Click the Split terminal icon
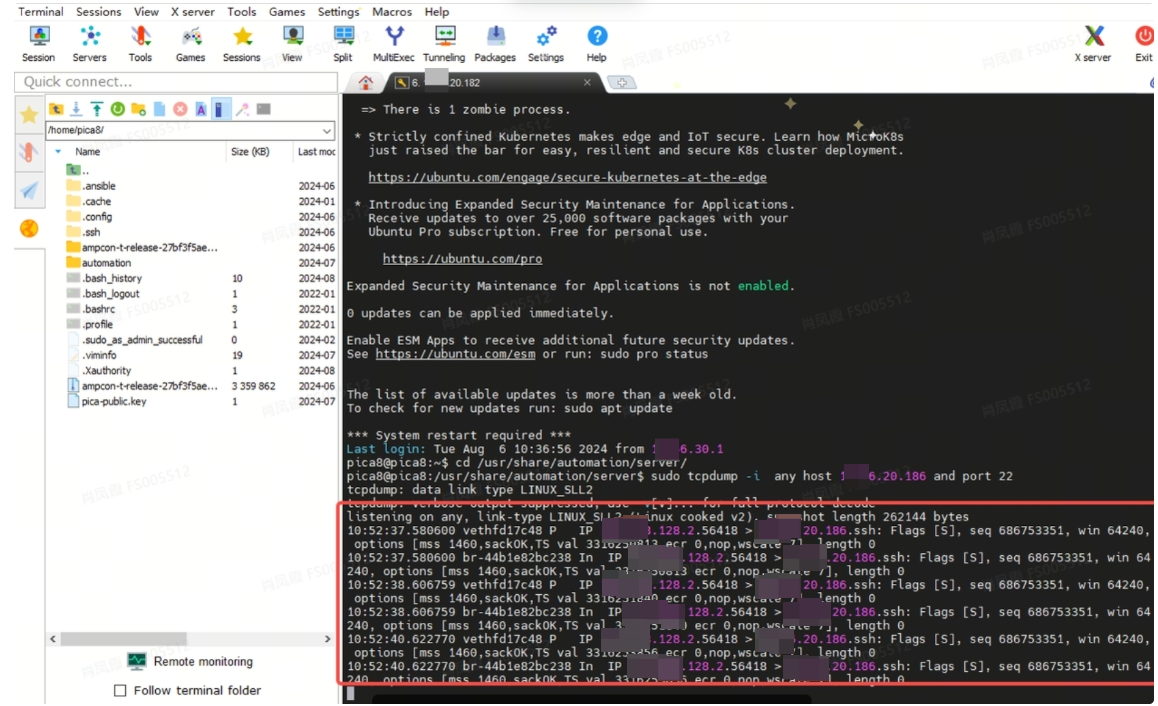 pyautogui.click(x=343, y=43)
